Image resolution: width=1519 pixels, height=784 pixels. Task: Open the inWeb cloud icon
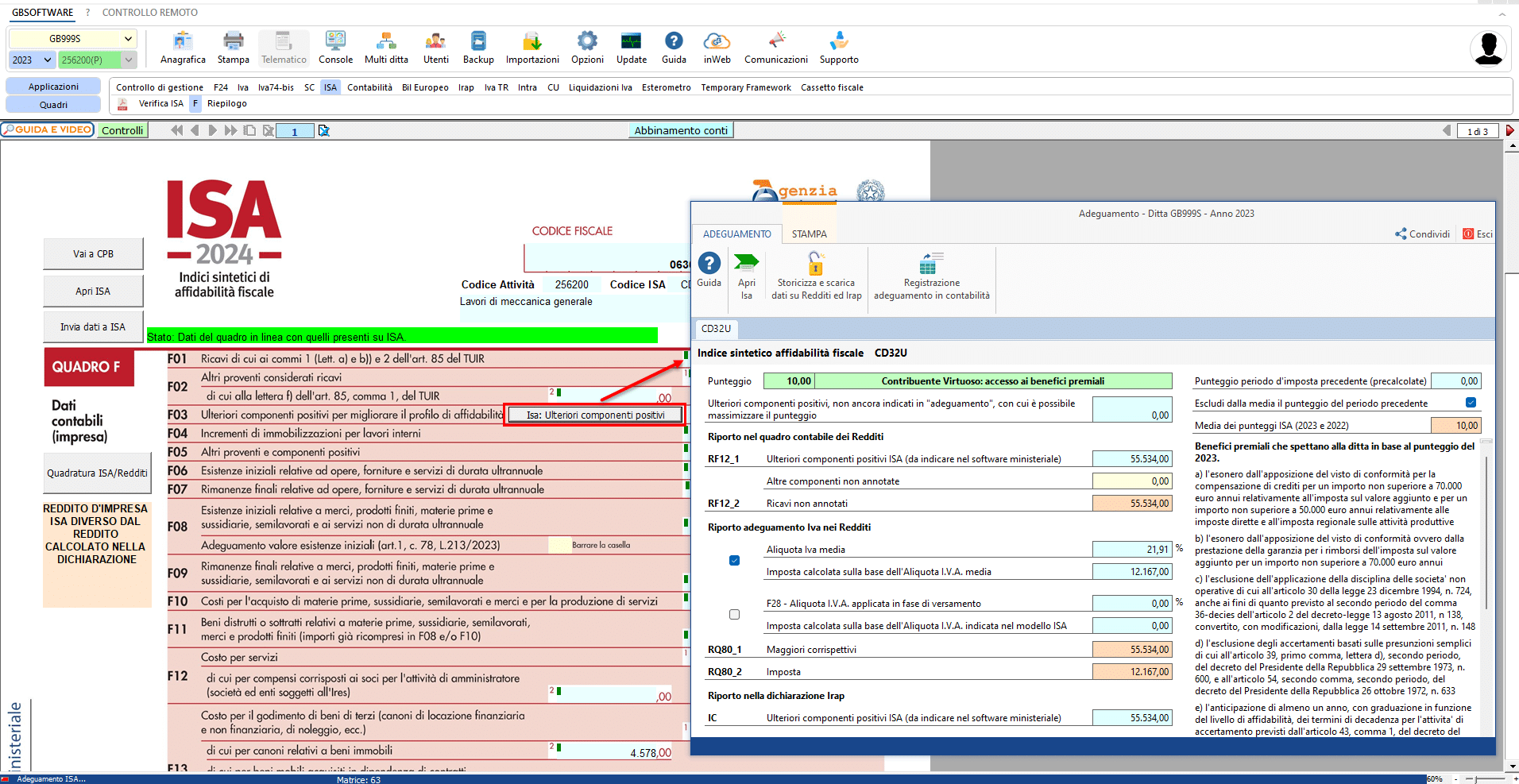point(717,48)
